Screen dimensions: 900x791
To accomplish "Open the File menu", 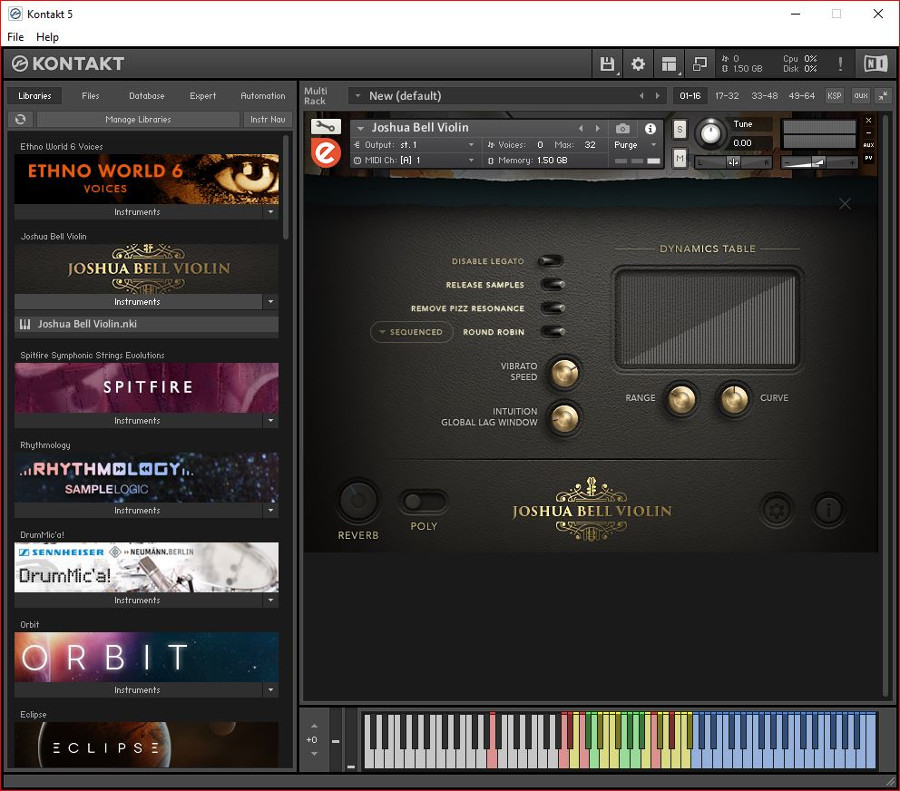I will click(x=15, y=37).
